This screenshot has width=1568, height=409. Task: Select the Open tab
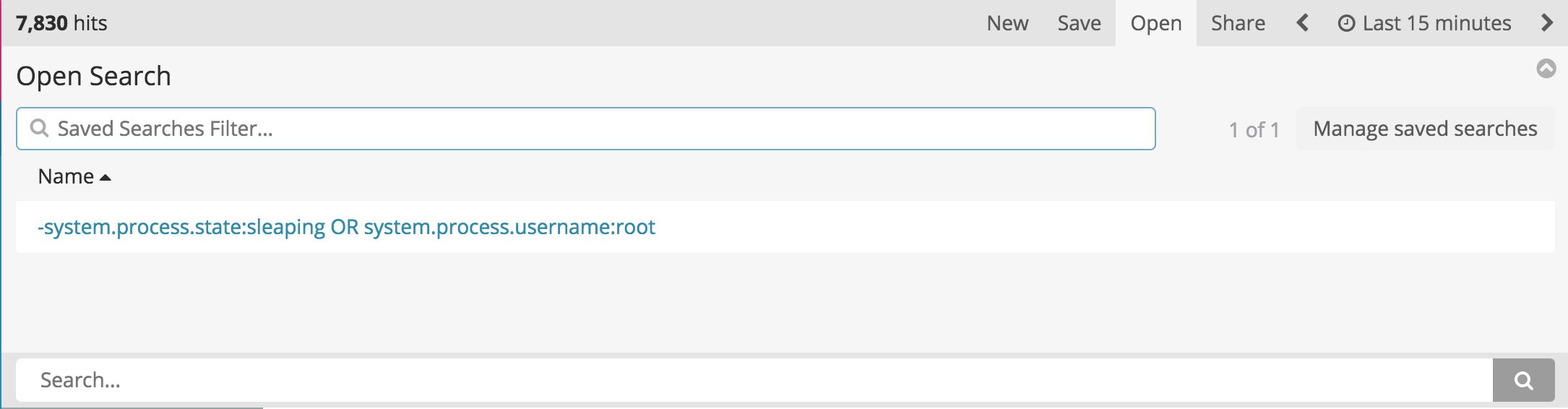(x=1156, y=23)
